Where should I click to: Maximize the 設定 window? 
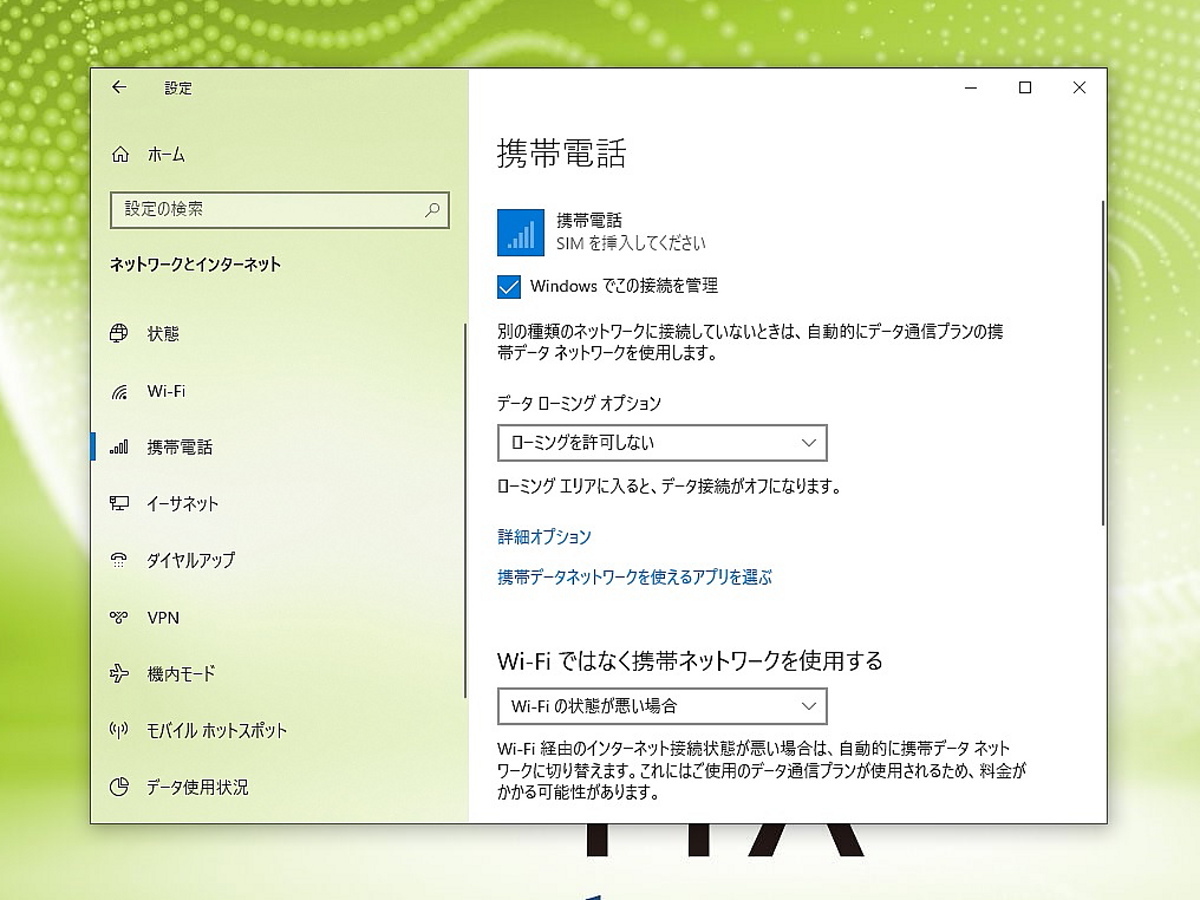[1025, 88]
